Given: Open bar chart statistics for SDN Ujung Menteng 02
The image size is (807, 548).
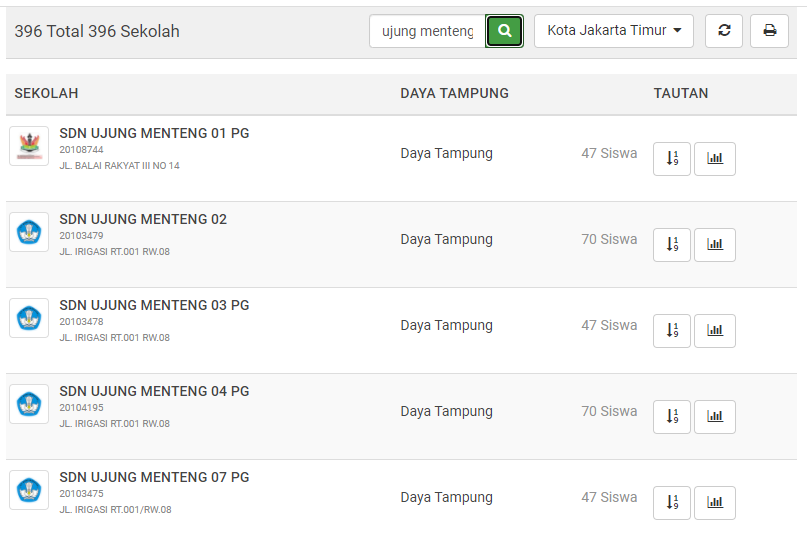Looking at the screenshot, I should click(x=715, y=245).
